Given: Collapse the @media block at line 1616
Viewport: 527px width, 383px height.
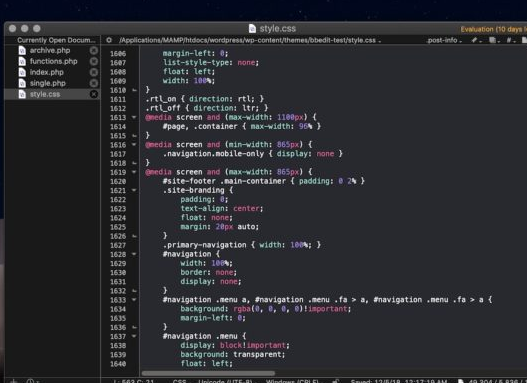Looking at the screenshot, I should coord(134,145).
